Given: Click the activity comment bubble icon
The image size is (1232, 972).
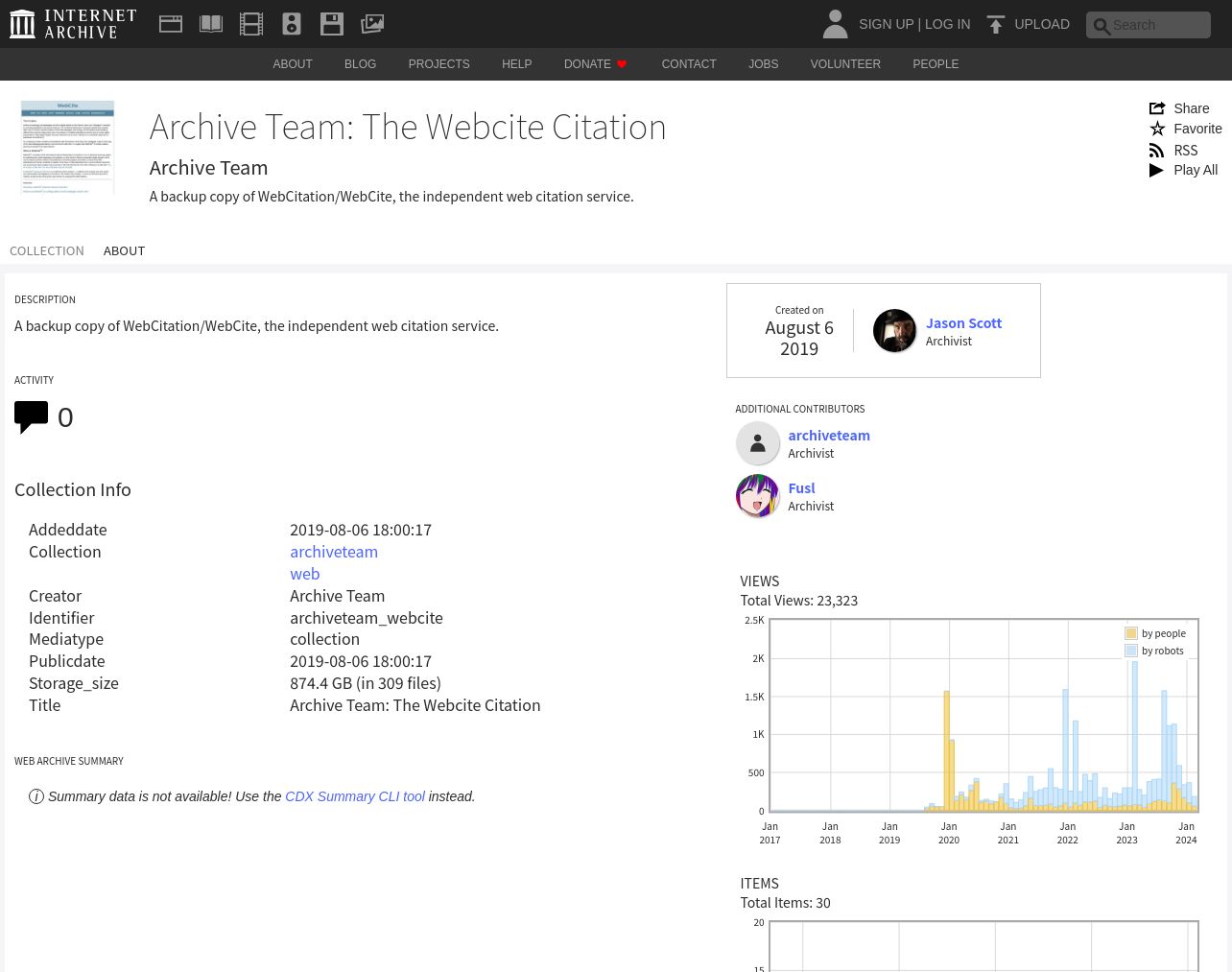Looking at the screenshot, I should (x=31, y=417).
